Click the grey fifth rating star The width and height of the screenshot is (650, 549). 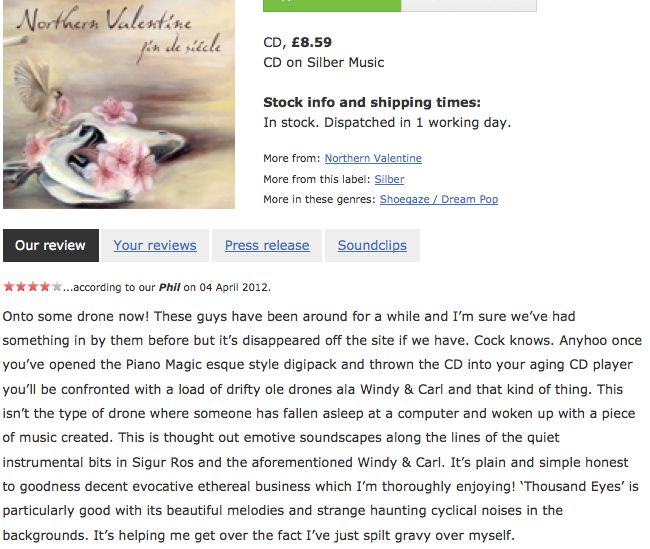[57, 287]
